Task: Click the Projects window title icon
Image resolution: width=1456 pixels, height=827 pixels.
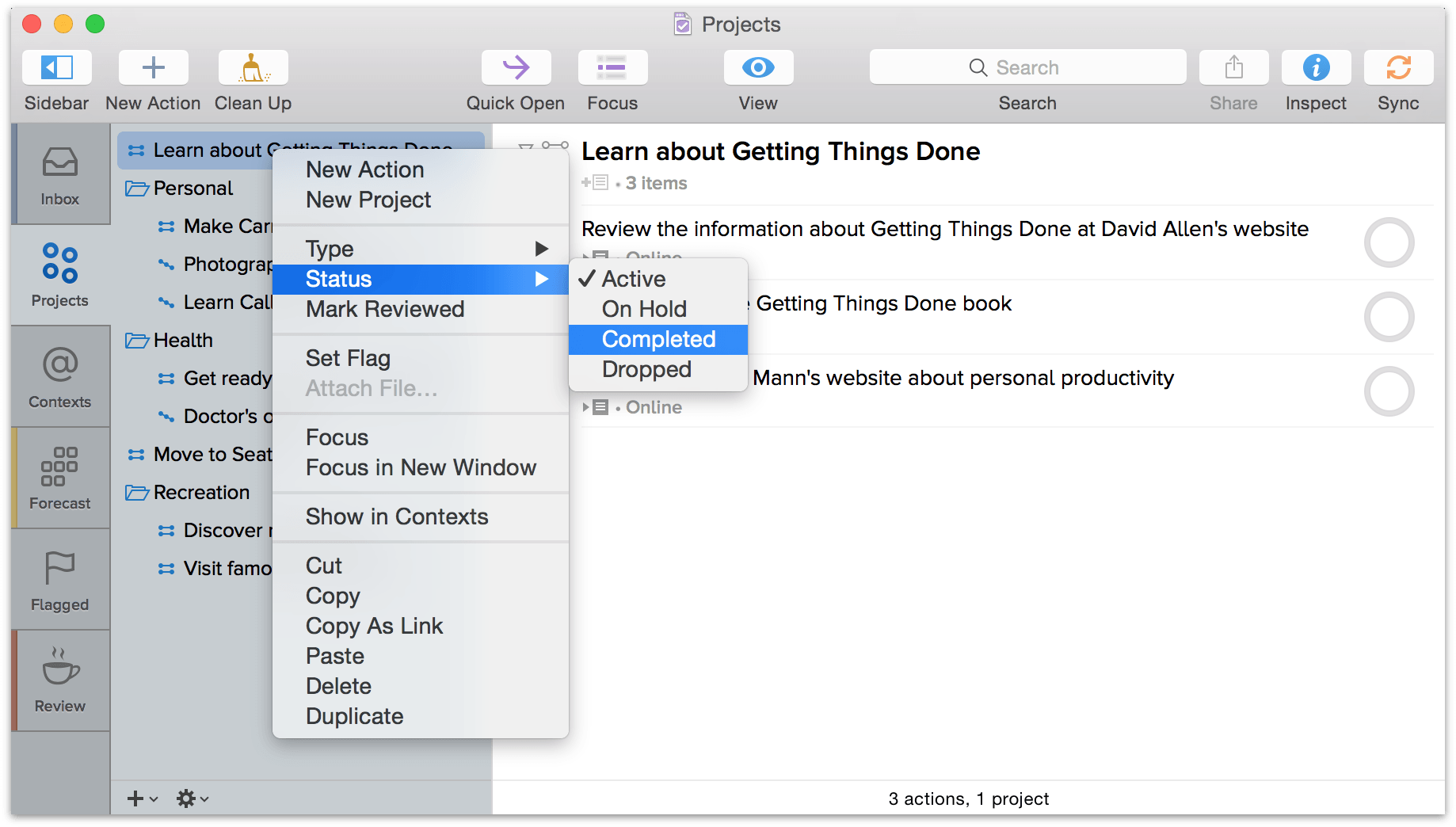Action: tap(682, 25)
